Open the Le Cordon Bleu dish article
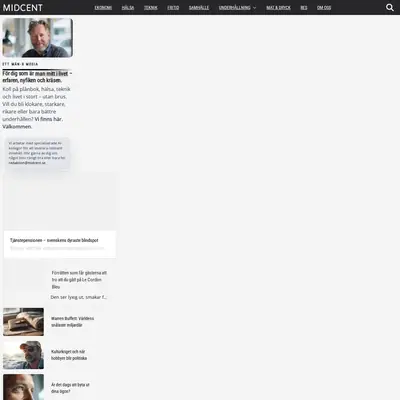The width and height of the screenshot is (400, 400). pyautogui.click(x=79, y=280)
